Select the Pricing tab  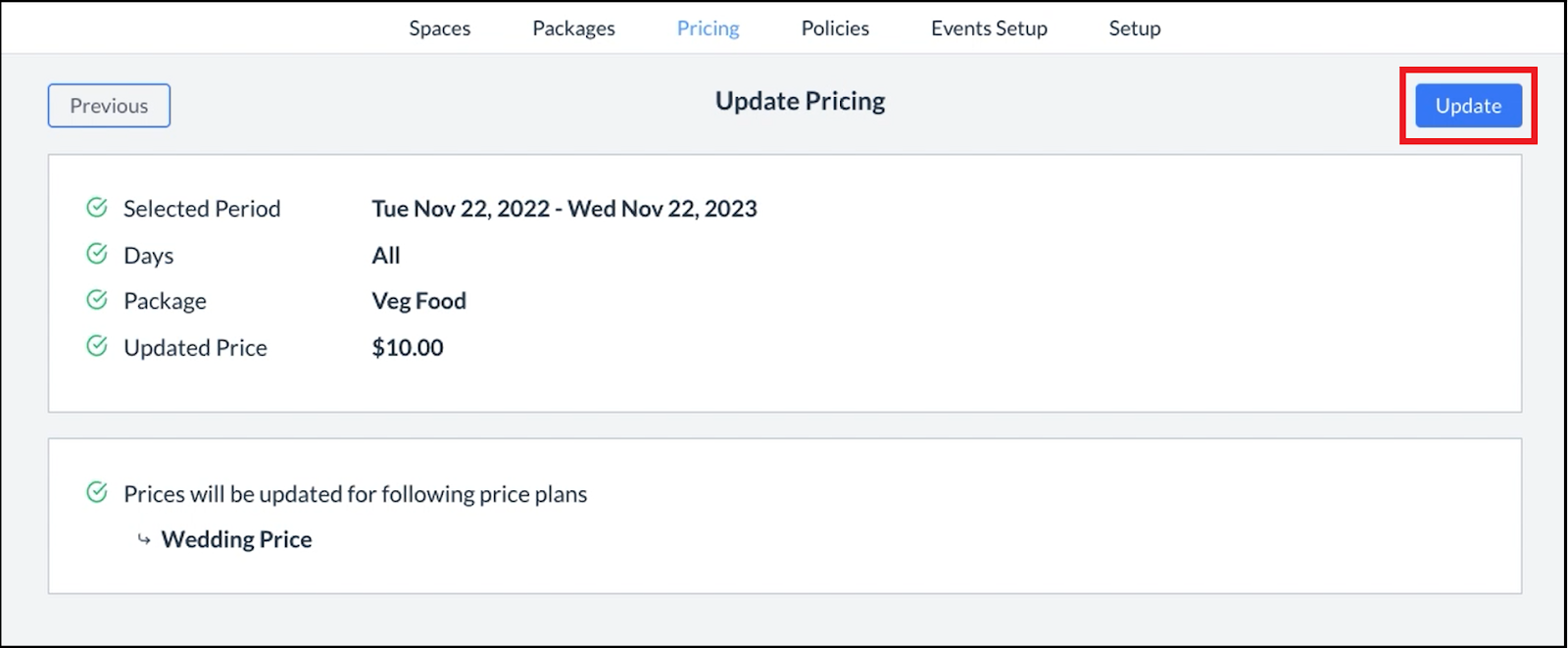(x=708, y=28)
